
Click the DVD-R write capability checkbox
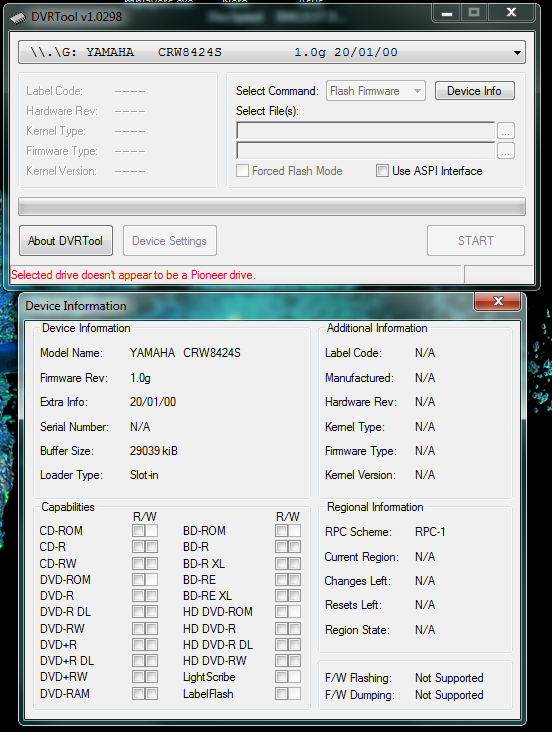[151, 596]
